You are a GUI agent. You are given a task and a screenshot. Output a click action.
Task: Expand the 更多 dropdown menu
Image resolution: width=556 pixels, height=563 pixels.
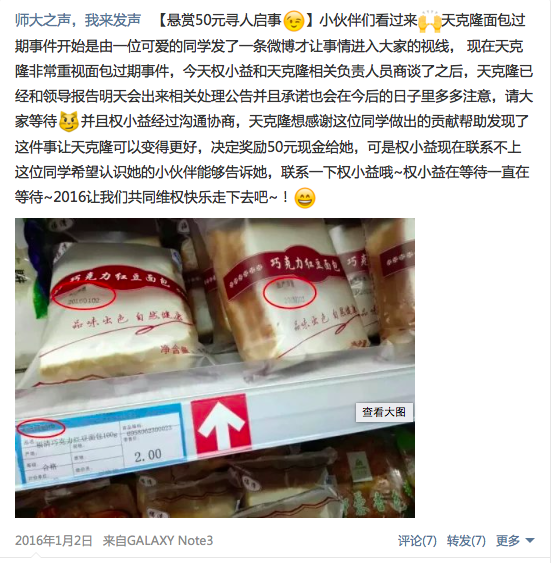click(x=515, y=540)
